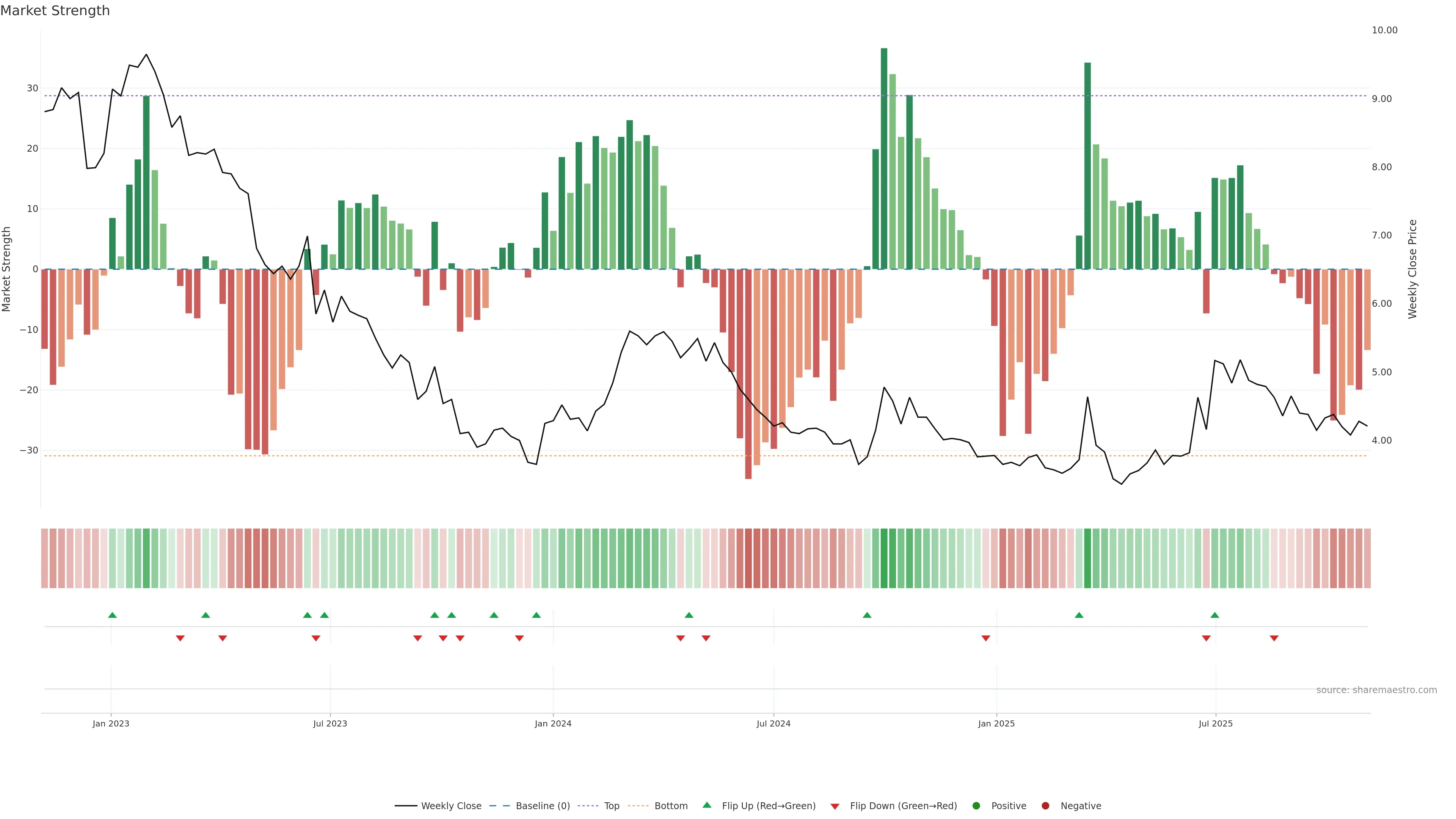Click the 10.00 right axis tick label
Screen dimensions: 1456x819
[x=1384, y=30]
